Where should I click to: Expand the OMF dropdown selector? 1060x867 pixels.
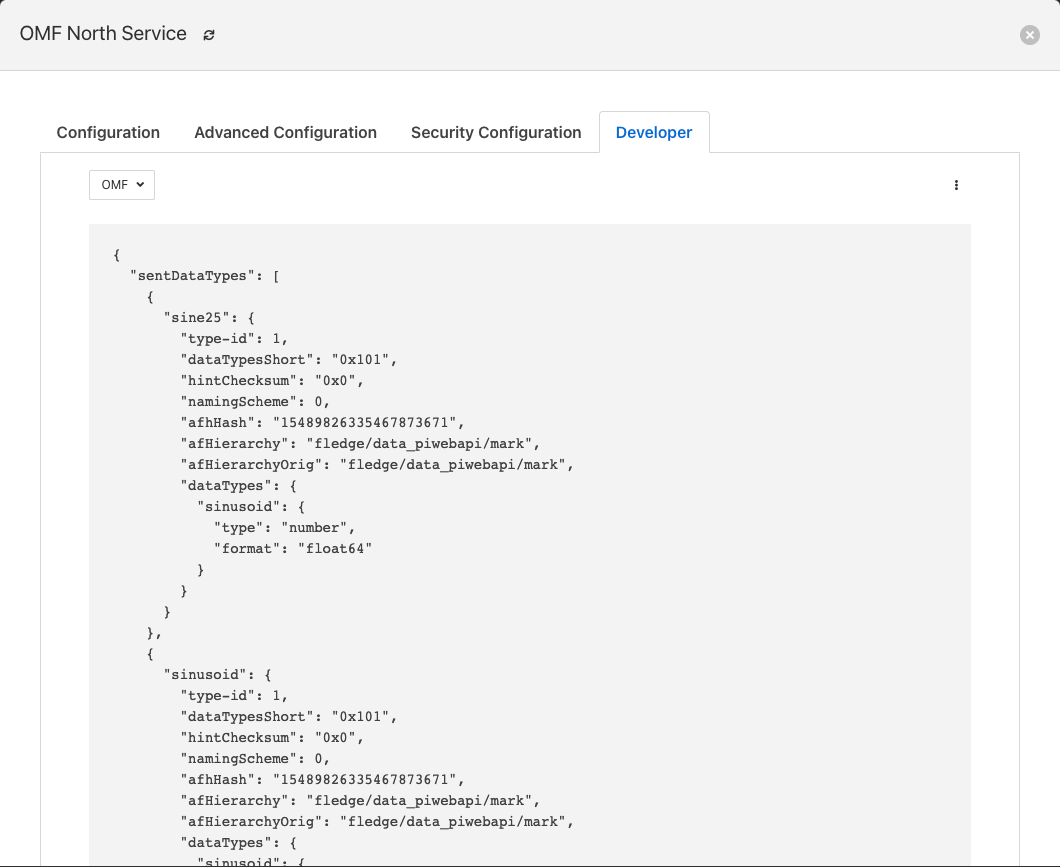122,185
